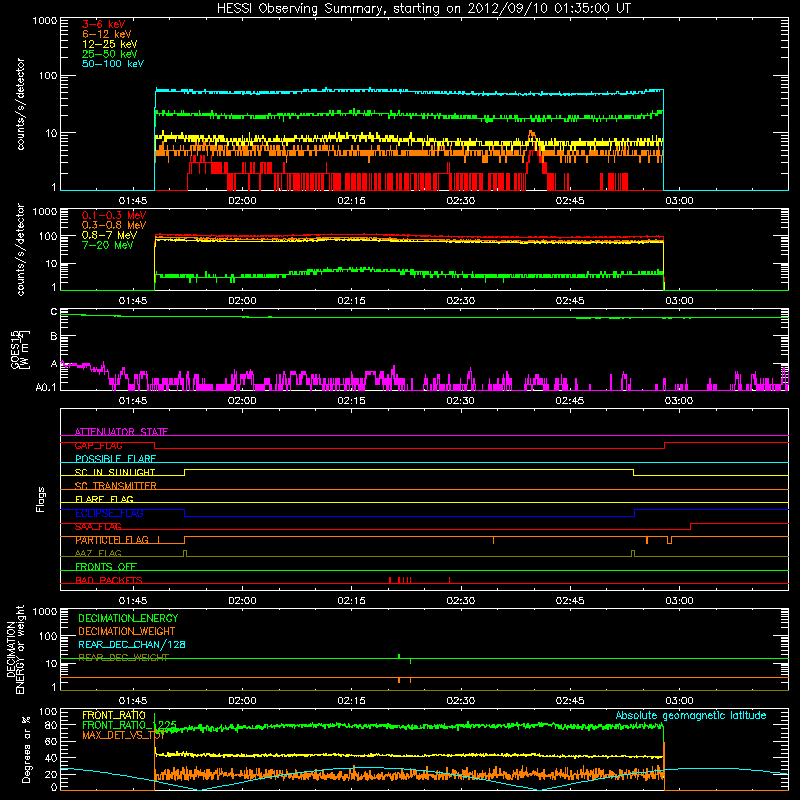Click the DECIMATION_ENERGY legend label
The image size is (800, 800).
tap(128, 618)
